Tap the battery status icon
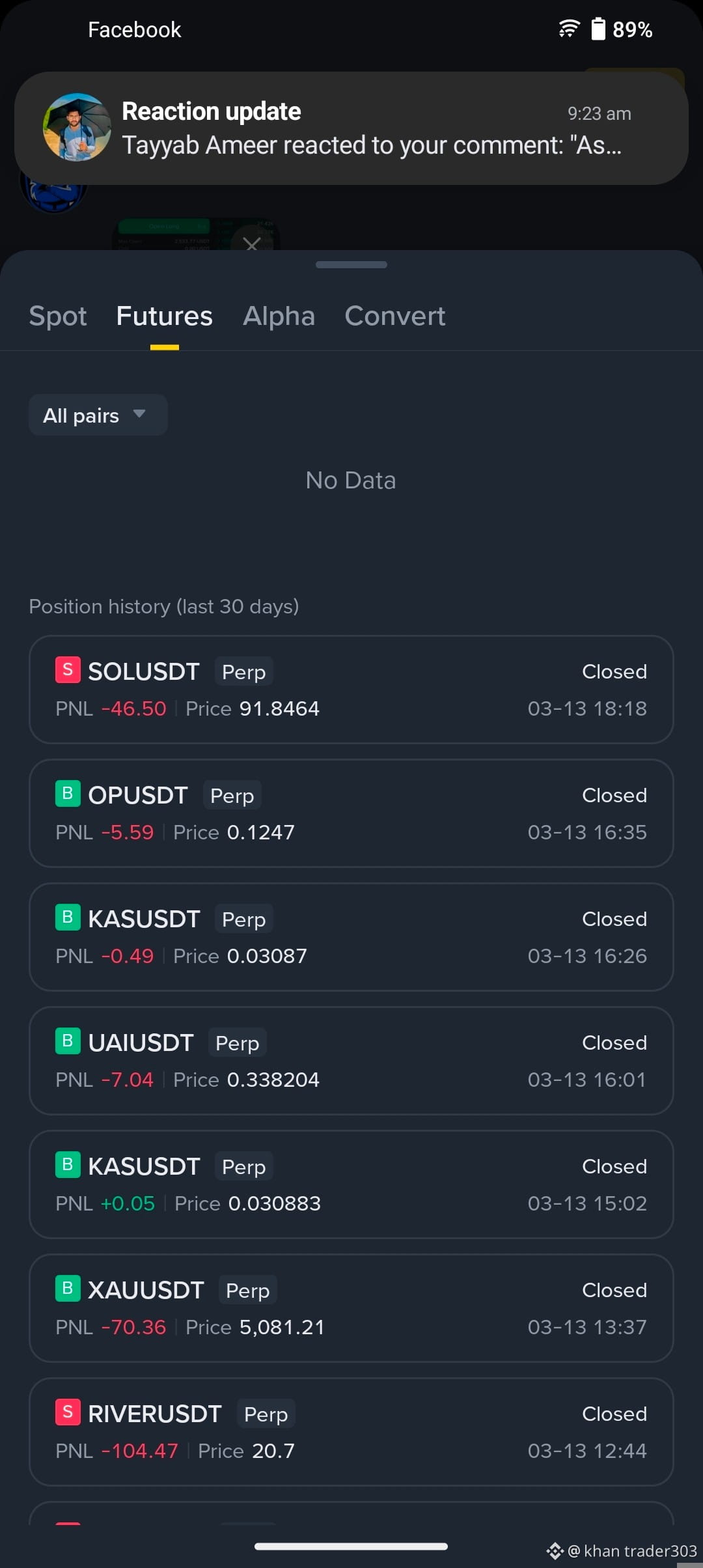The width and height of the screenshot is (703, 1568). (x=598, y=29)
